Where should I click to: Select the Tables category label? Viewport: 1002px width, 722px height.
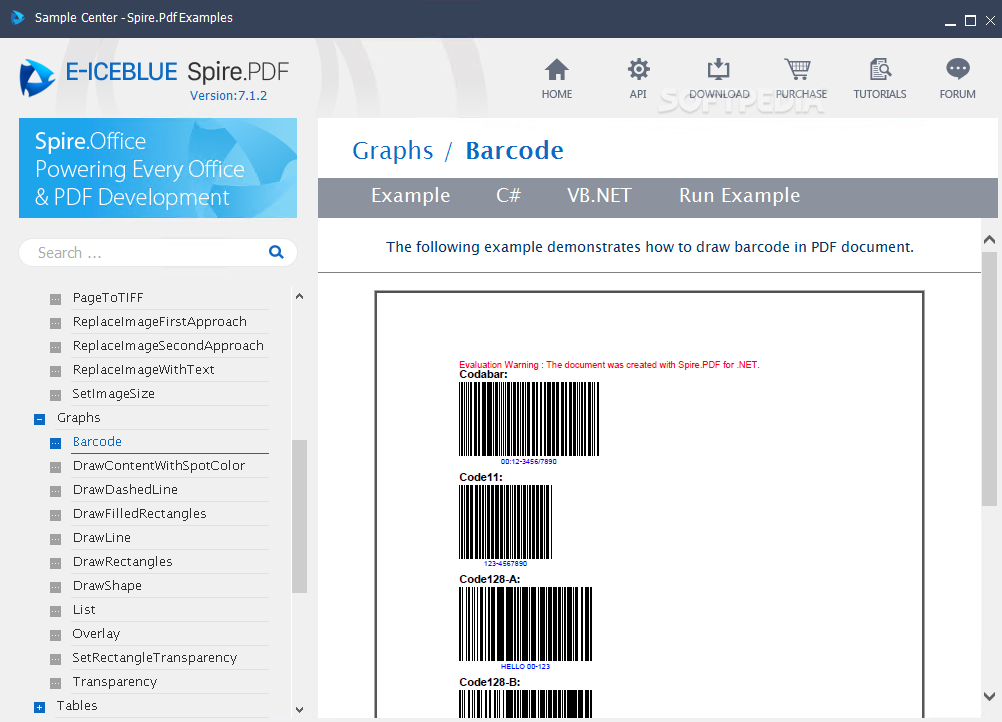77,705
